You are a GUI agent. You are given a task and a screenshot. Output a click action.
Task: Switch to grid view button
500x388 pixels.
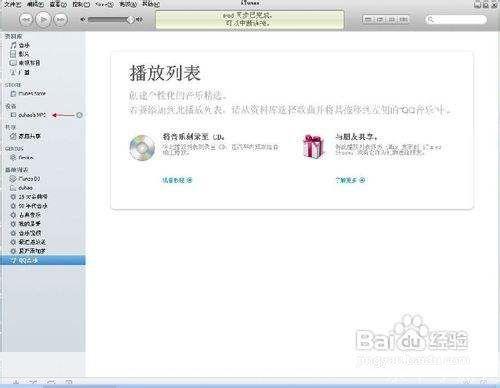point(391,19)
